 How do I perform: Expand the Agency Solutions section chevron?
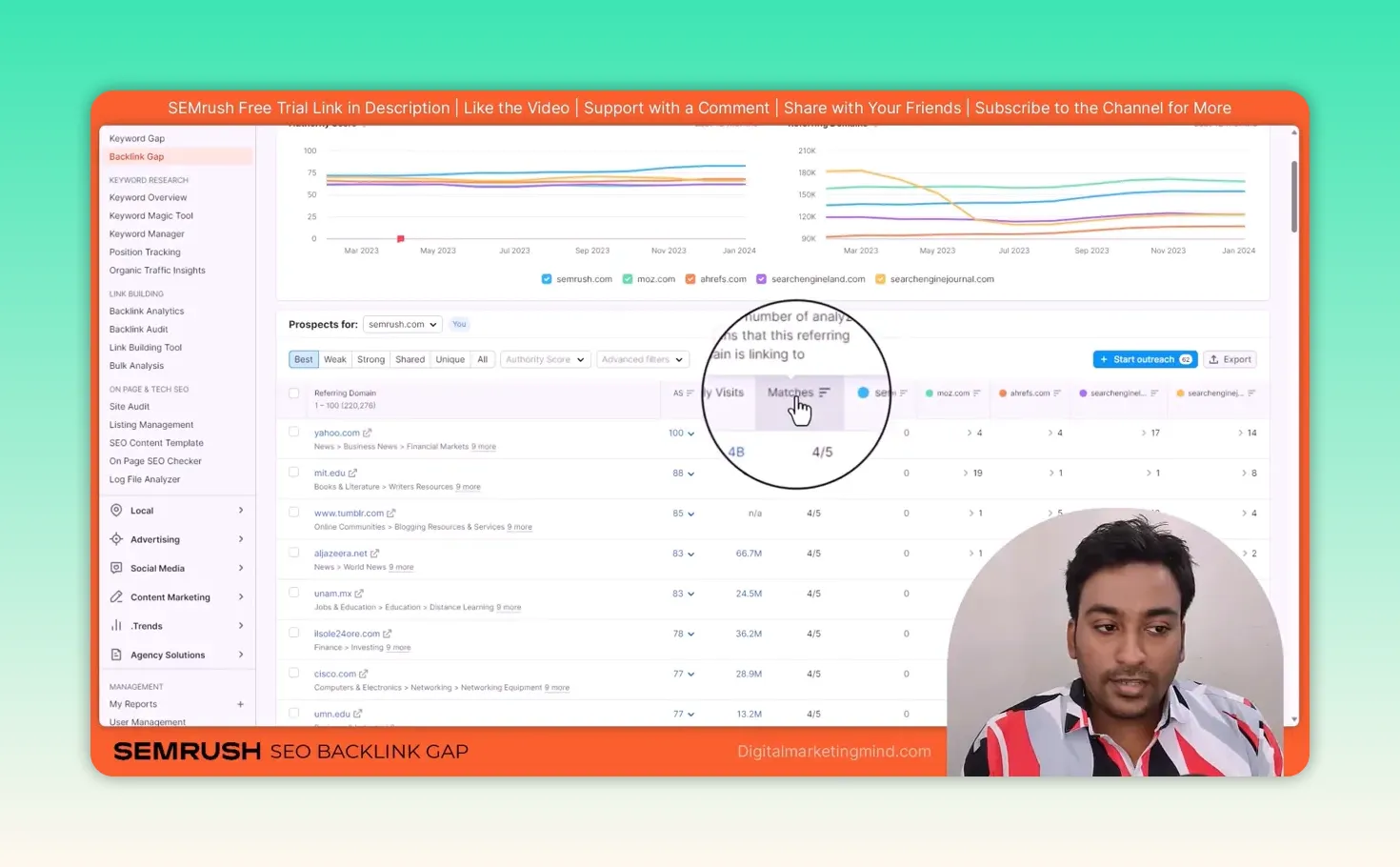click(x=241, y=655)
